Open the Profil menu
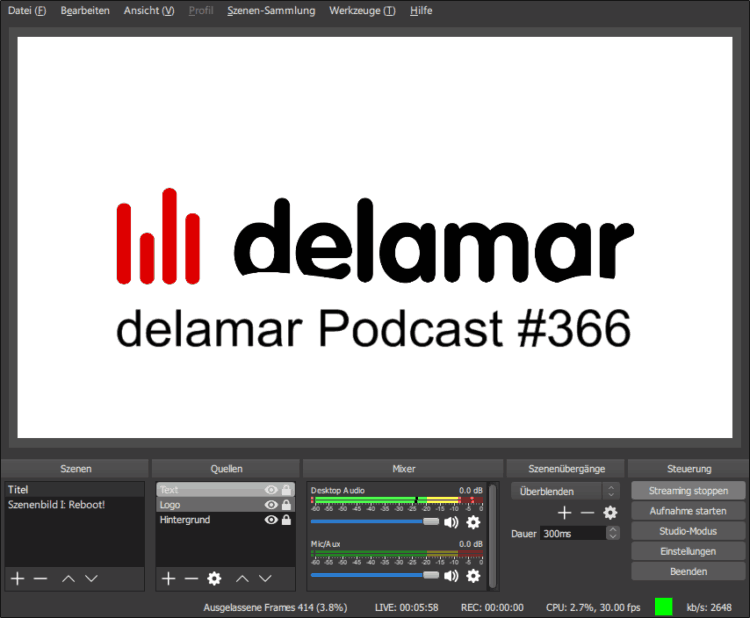 pos(201,11)
